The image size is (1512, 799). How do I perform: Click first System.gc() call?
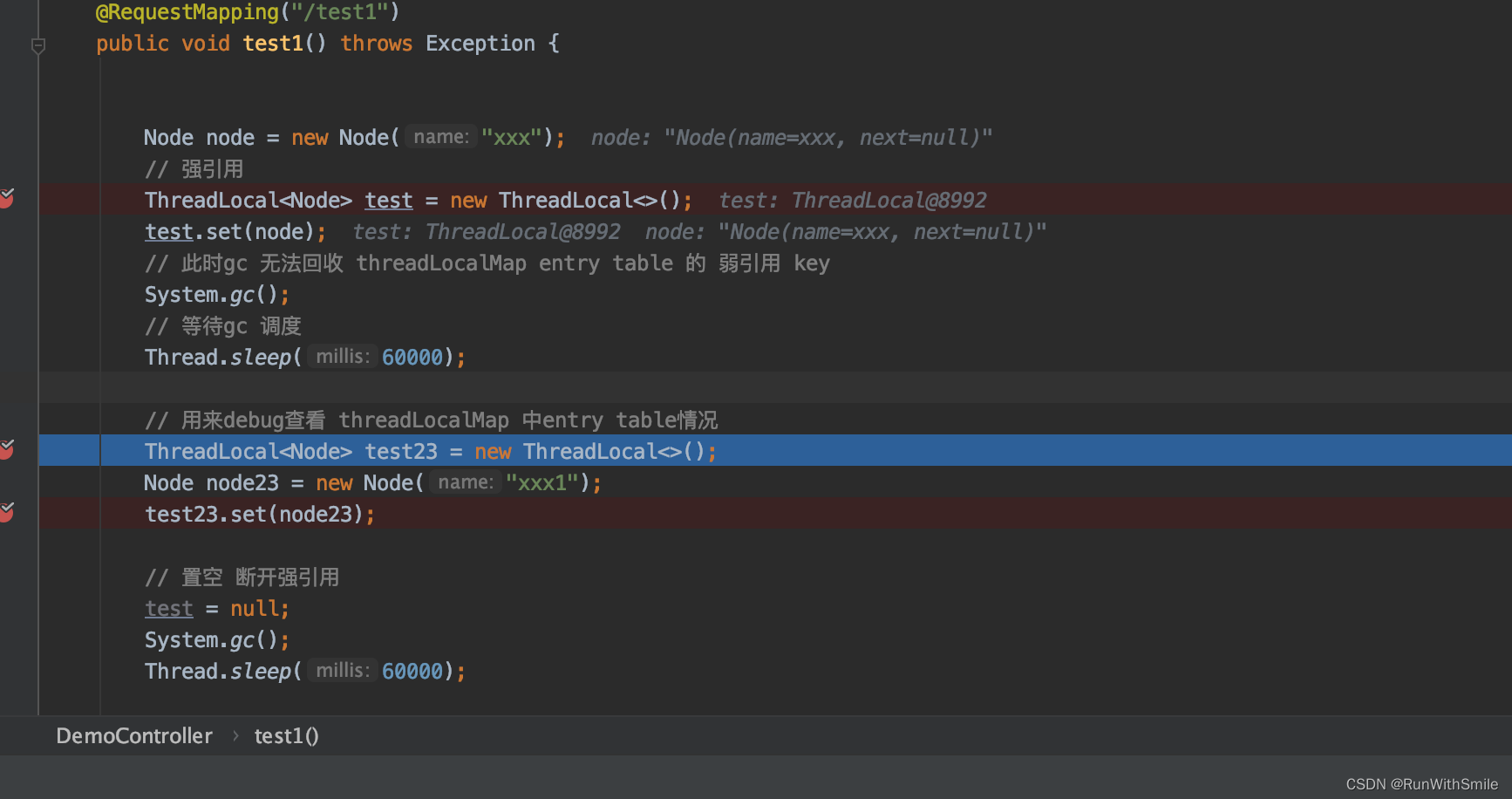(217, 295)
